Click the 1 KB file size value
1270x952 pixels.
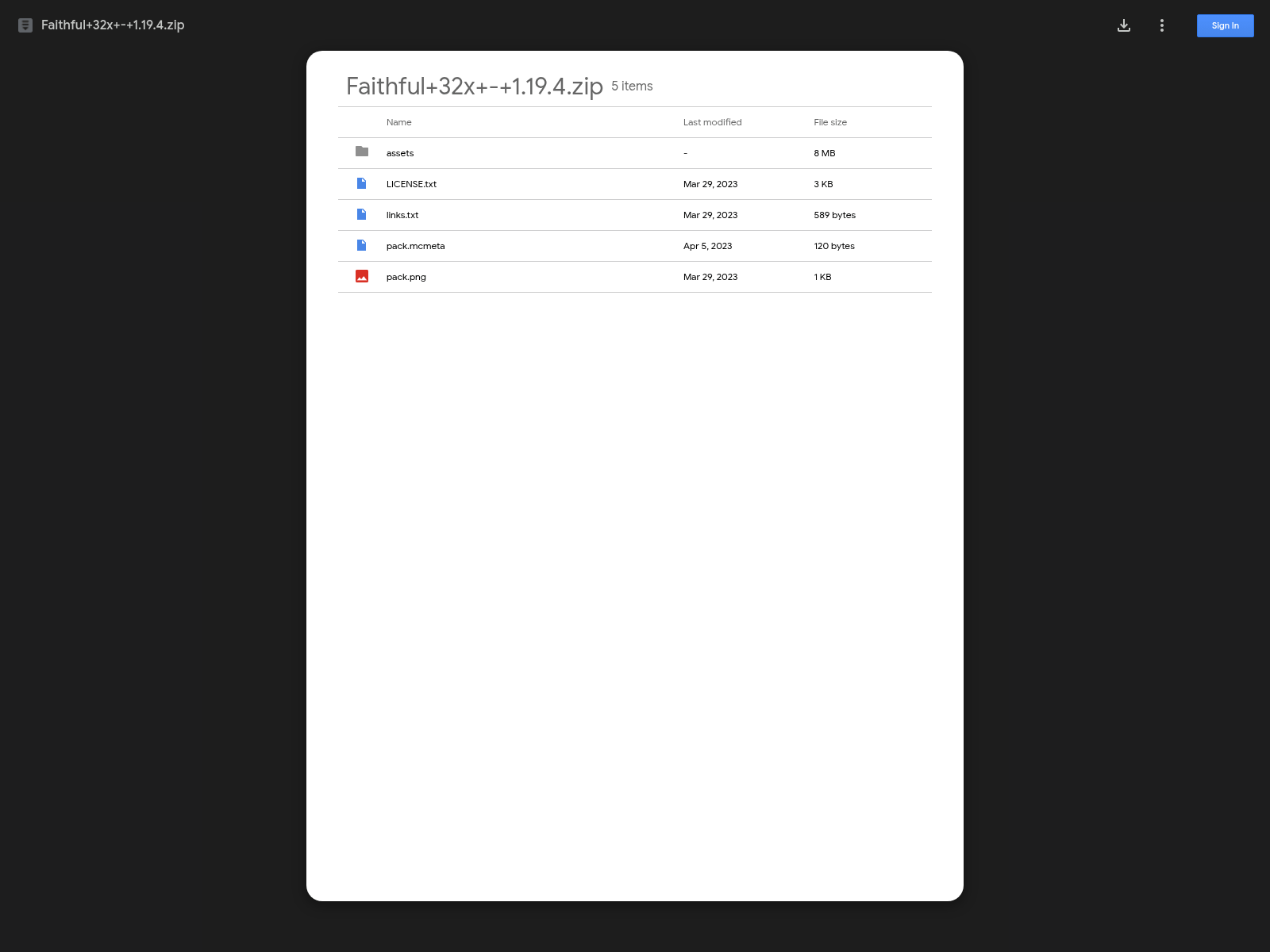[822, 277]
